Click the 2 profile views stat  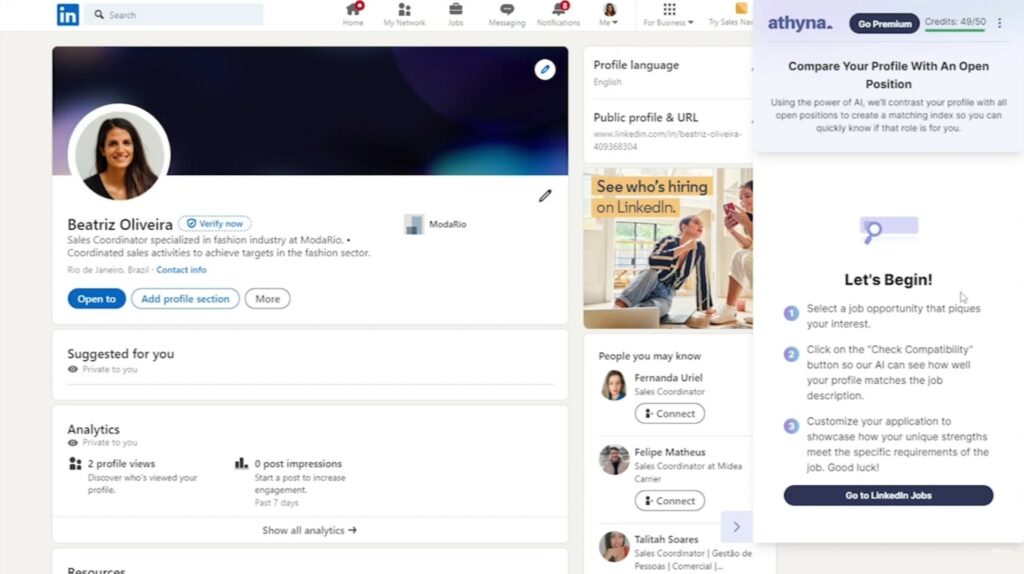click(121, 464)
